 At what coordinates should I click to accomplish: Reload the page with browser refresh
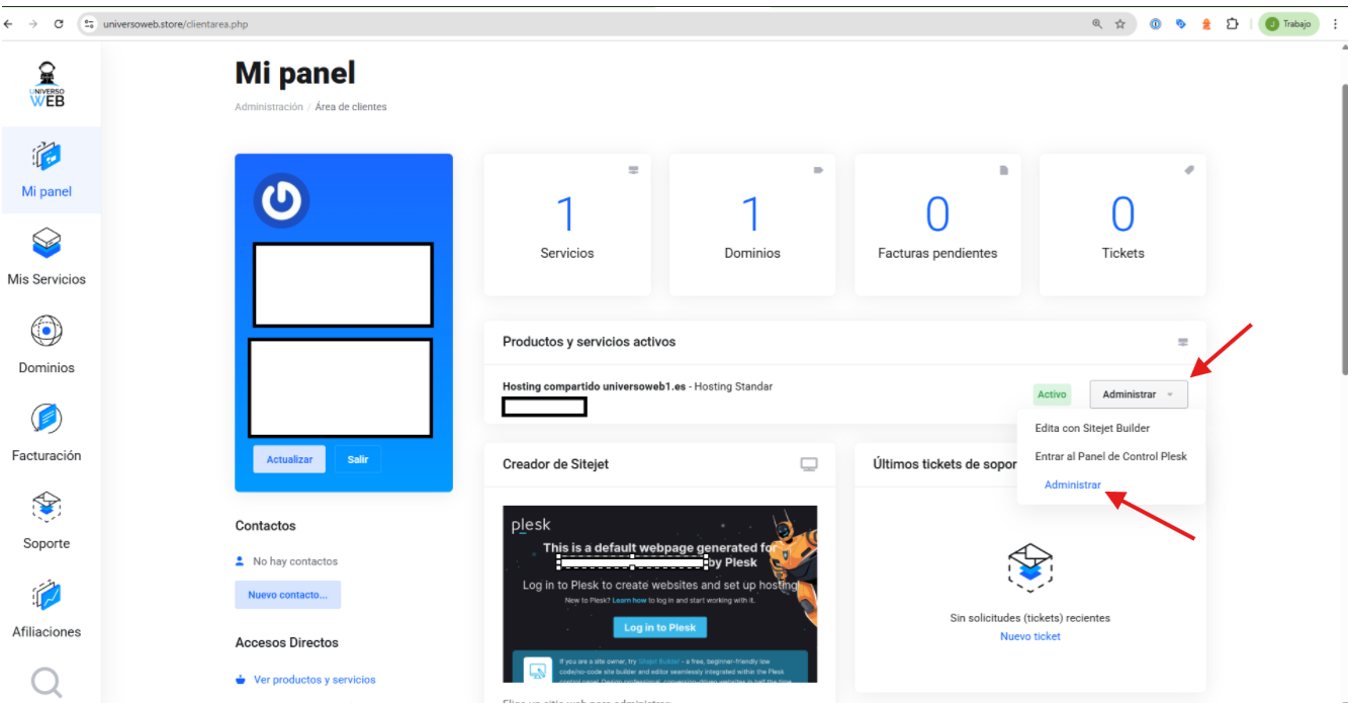[59, 24]
